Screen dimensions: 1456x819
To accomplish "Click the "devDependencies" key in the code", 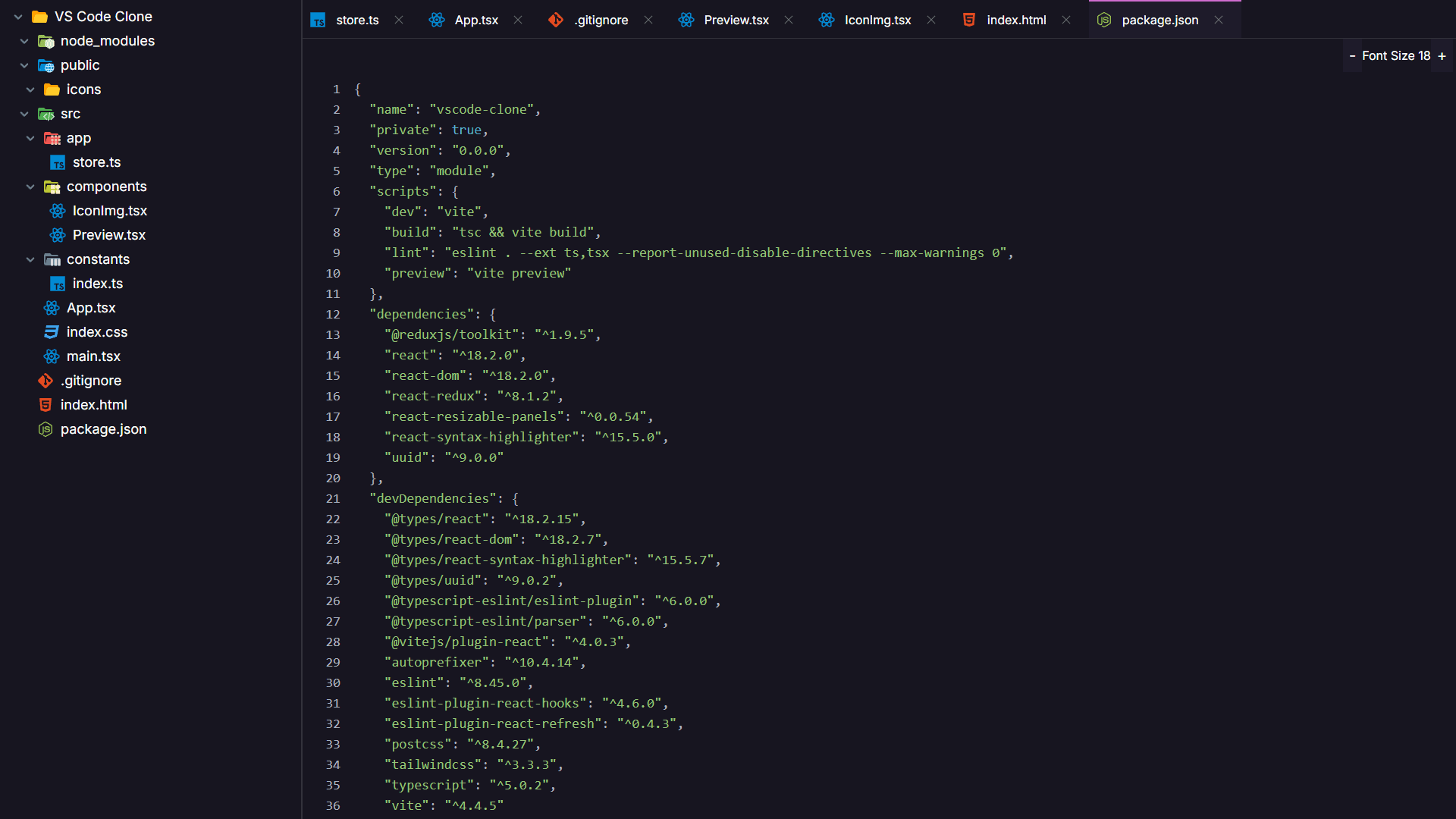I will [x=433, y=498].
